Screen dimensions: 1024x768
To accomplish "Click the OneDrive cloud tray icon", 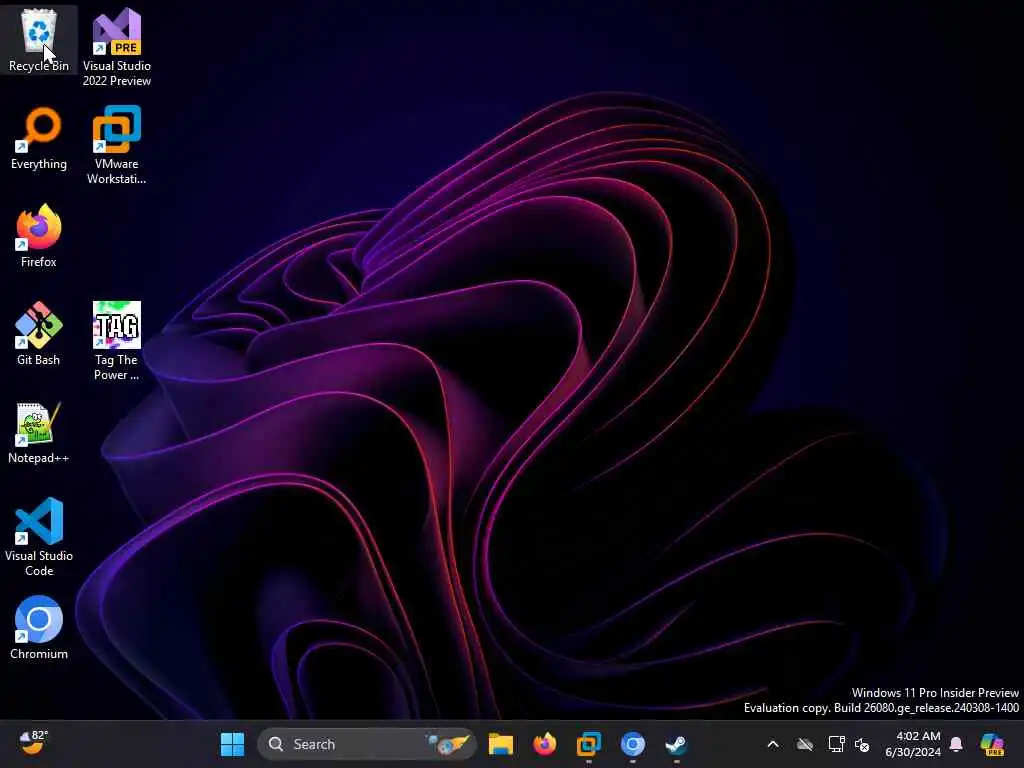I will tap(805, 744).
